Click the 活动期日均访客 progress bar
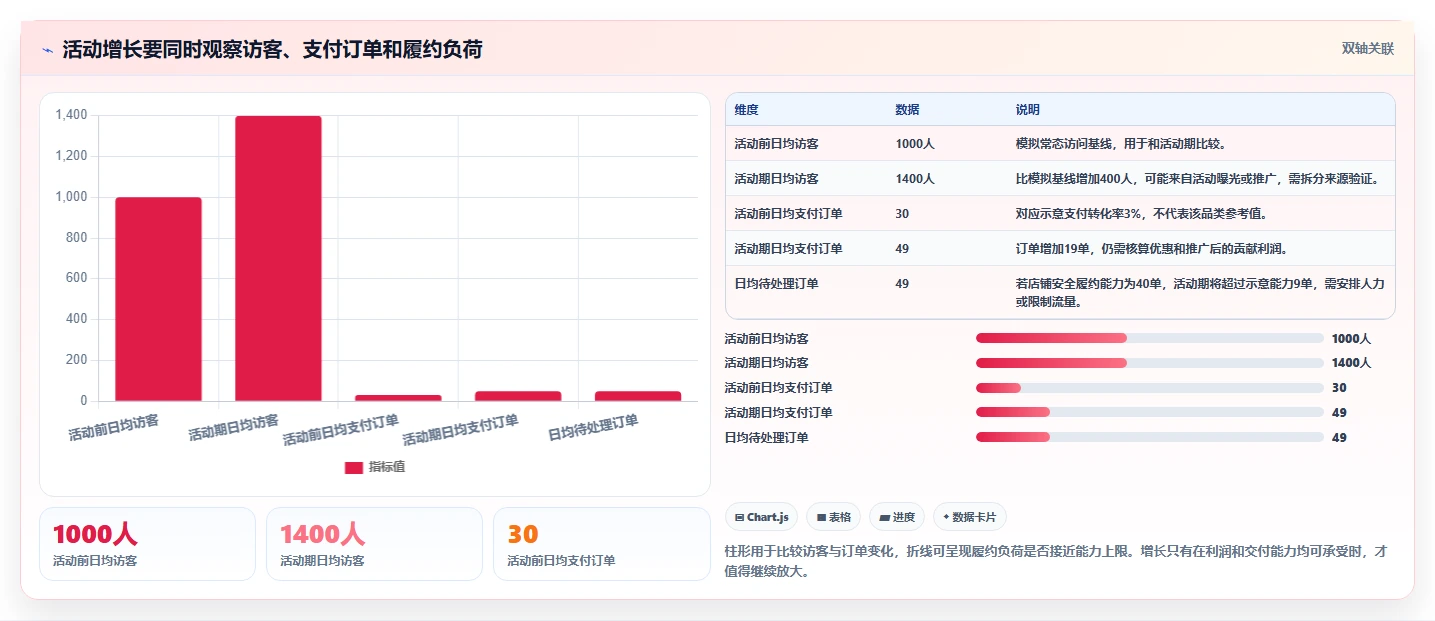1435x621 pixels. [1150, 363]
